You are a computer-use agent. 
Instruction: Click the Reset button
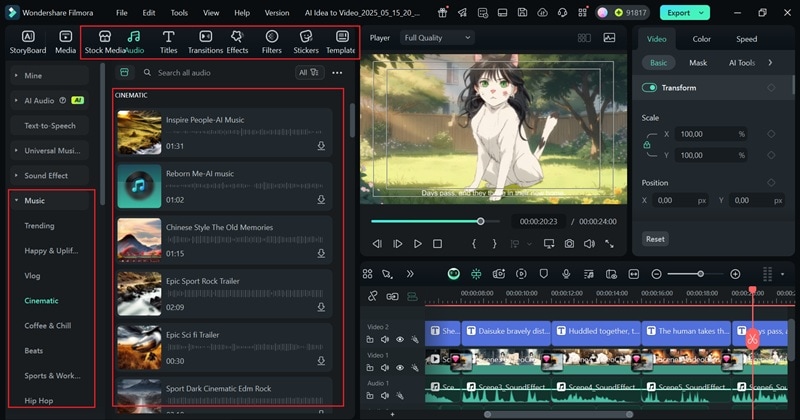click(655, 239)
